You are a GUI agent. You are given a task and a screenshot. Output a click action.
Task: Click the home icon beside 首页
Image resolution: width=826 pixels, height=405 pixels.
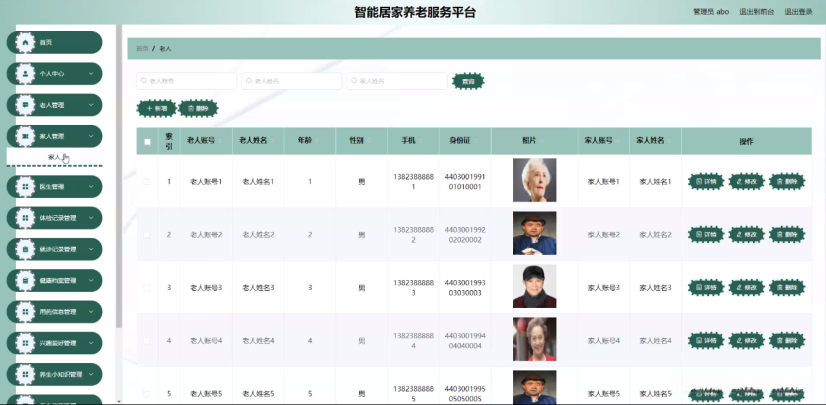[x=25, y=42]
